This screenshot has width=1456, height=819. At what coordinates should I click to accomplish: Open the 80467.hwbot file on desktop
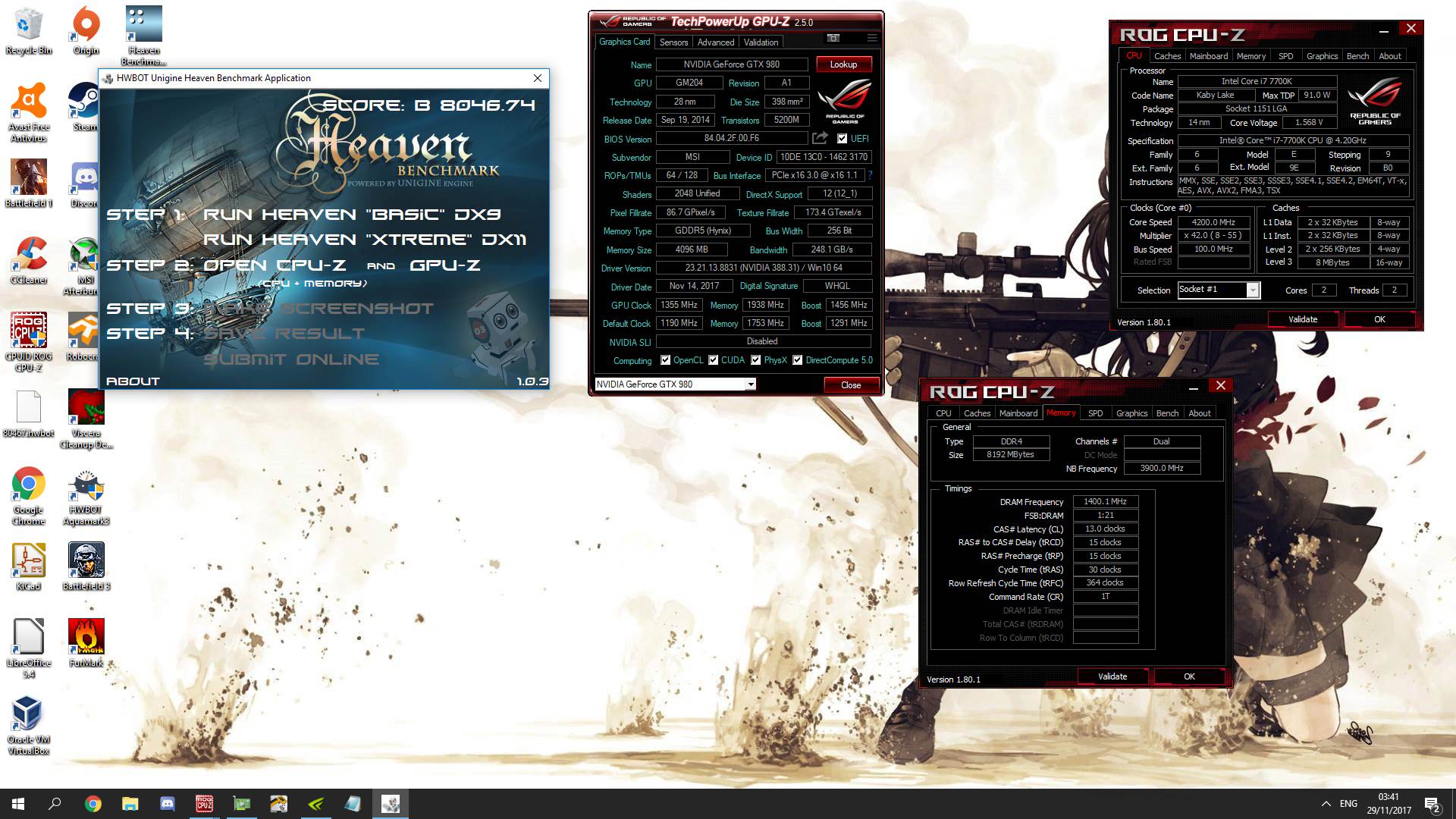(29, 414)
